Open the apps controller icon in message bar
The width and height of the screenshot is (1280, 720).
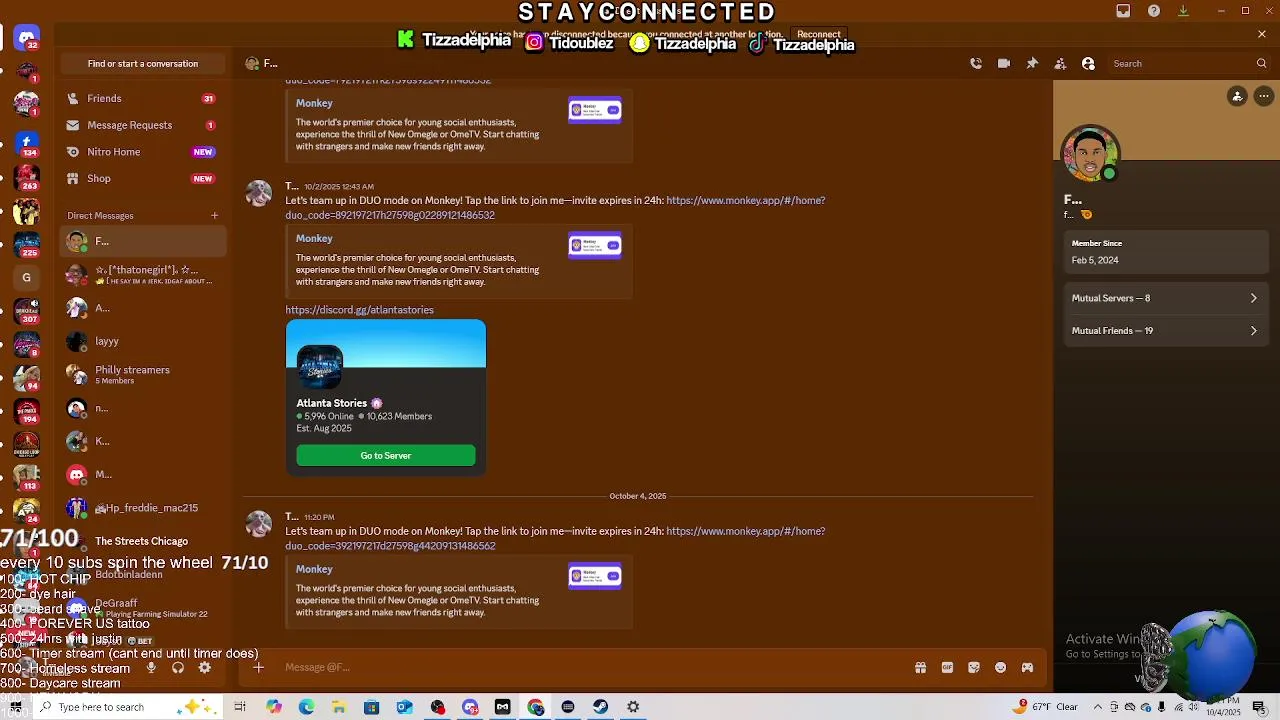1027,667
